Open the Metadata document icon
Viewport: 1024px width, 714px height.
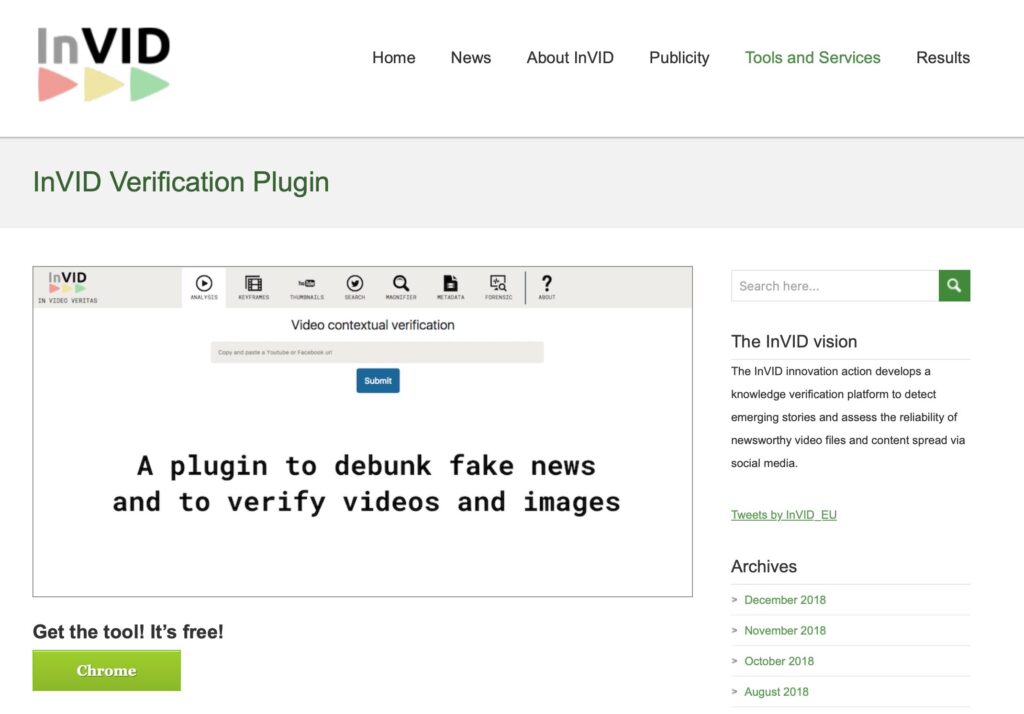[450, 286]
